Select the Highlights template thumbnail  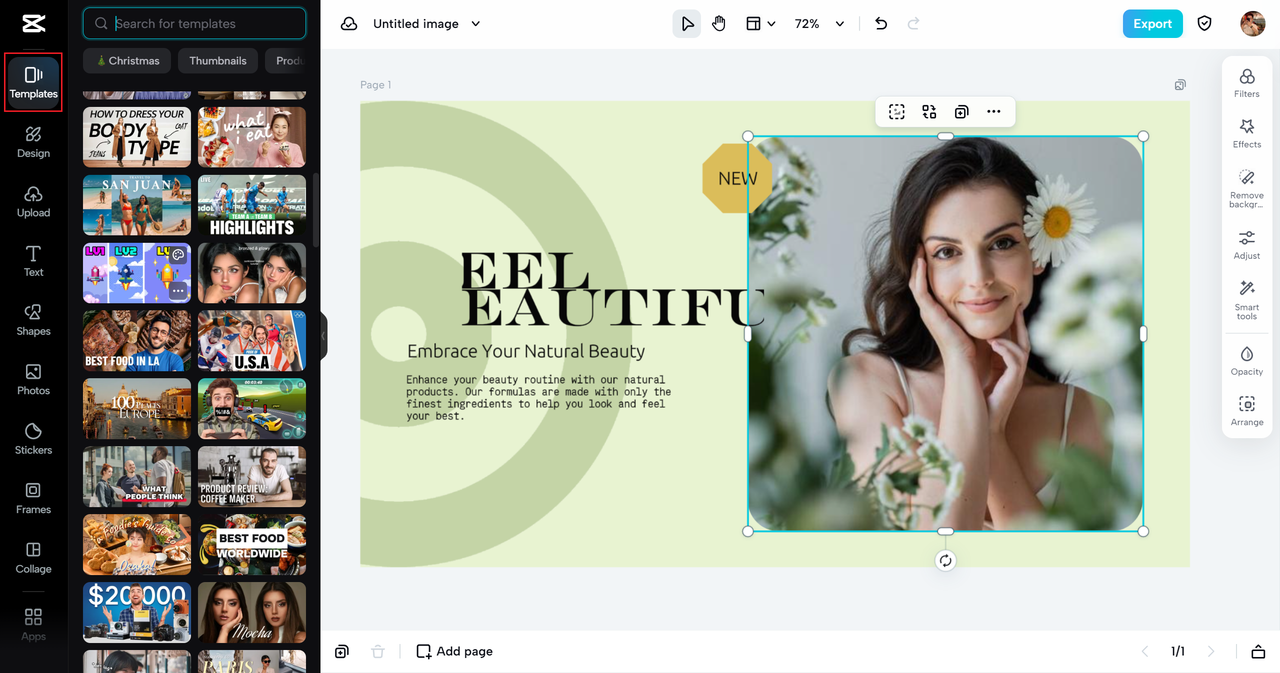pos(252,205)
